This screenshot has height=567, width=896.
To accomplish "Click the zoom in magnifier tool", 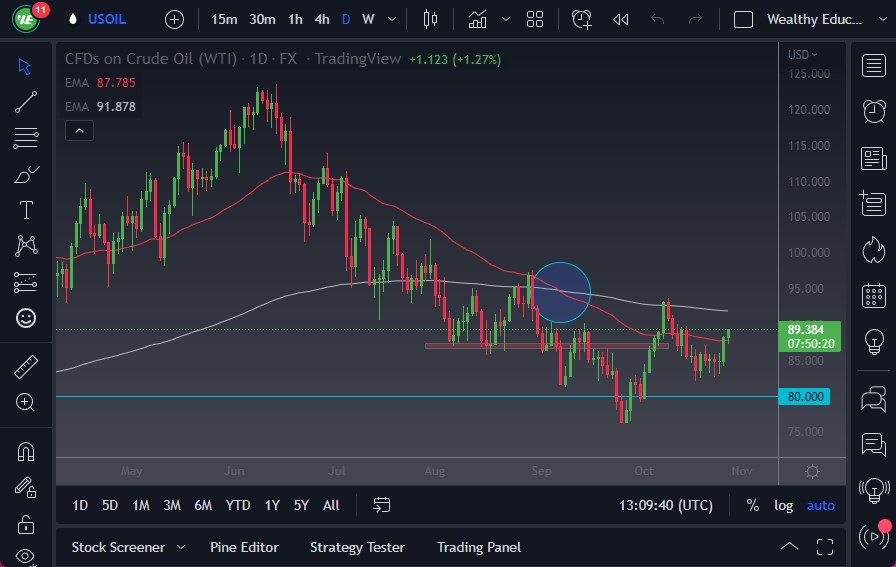I will [x=26, y=402].
